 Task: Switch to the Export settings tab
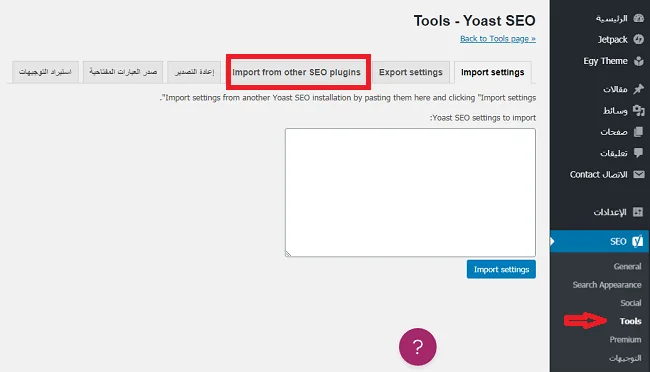click(x=410, y=72)
